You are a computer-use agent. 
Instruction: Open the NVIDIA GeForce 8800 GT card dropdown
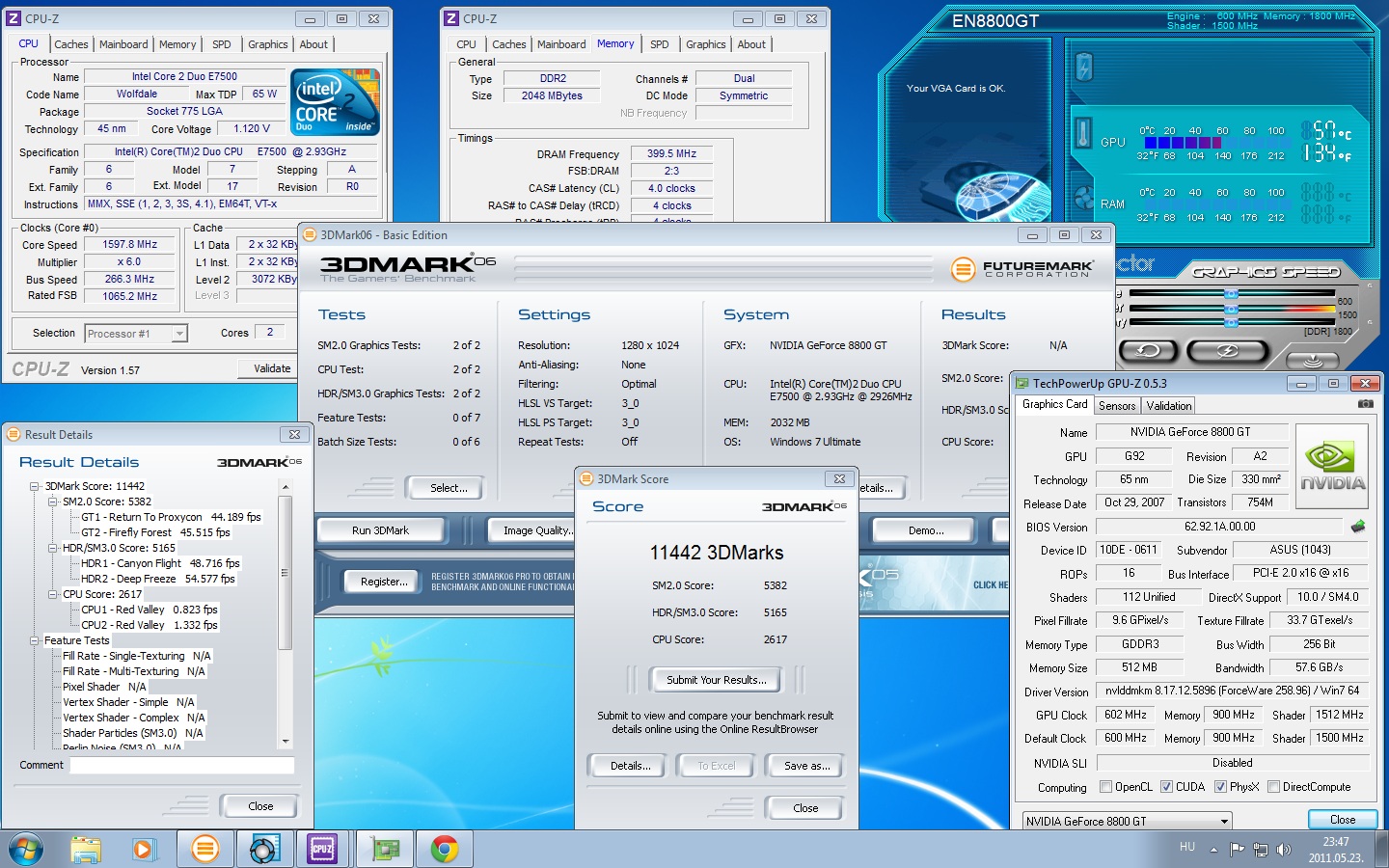coord(1128,821)
